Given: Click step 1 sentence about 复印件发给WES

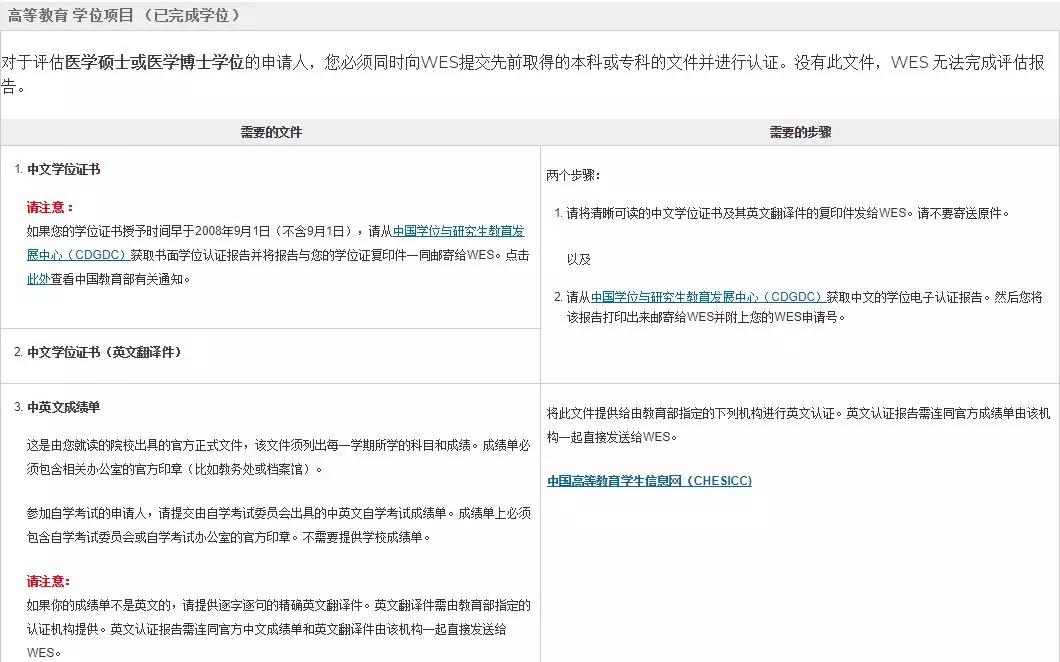Looking at the screenshot, I should pyautogui.click(x=788, y=213).
